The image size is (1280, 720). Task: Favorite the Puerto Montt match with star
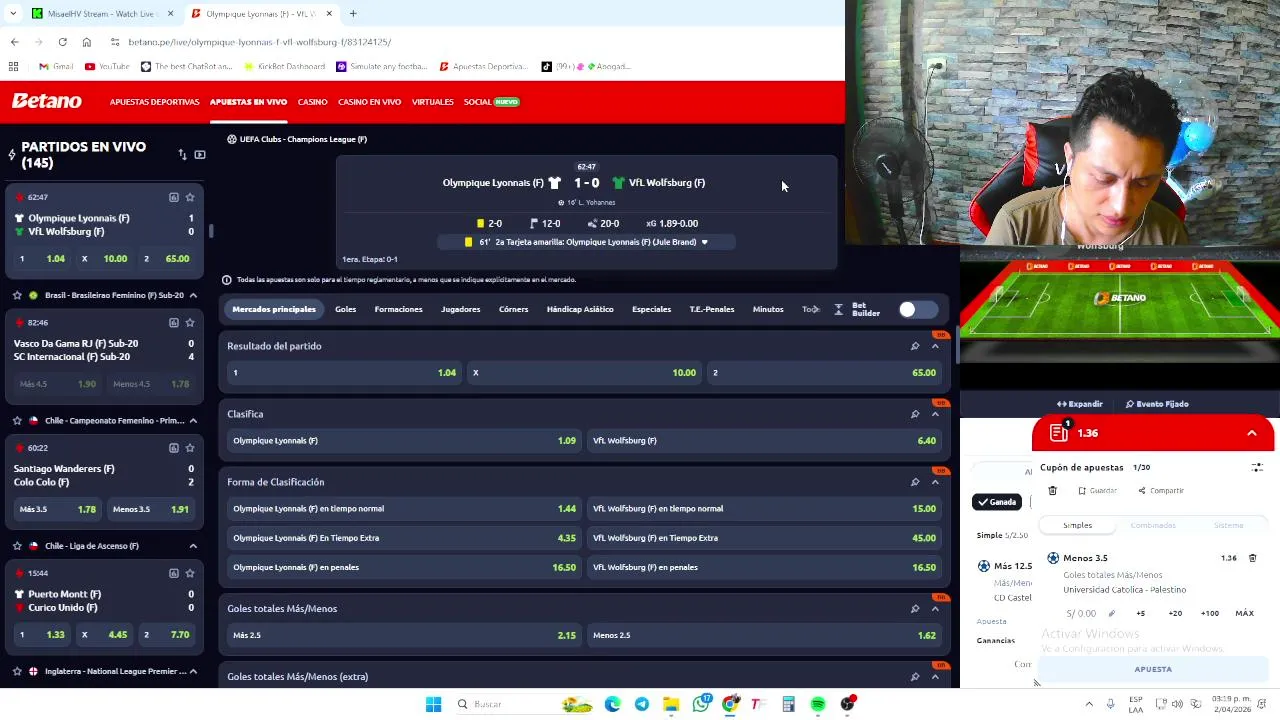pos(190,572)
